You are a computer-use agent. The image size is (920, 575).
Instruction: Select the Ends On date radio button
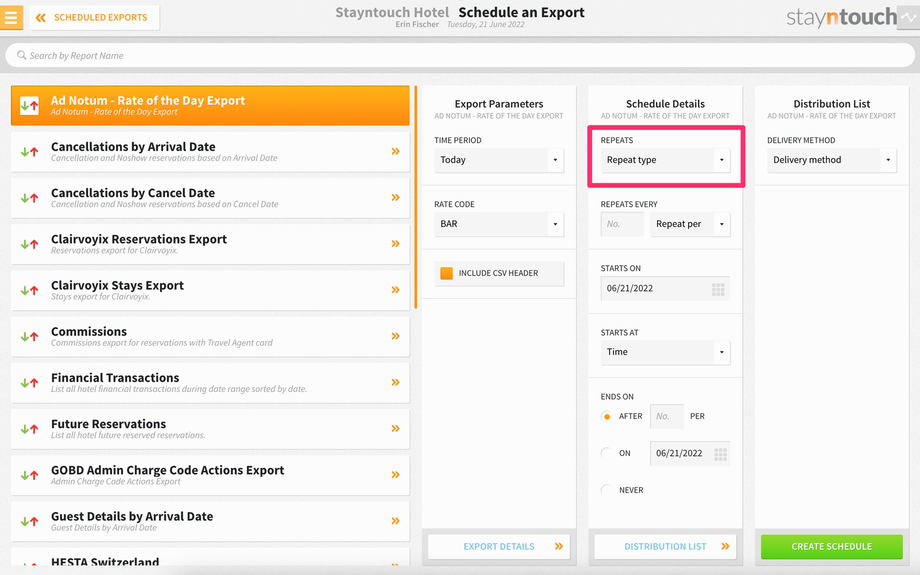click(607, 453)
